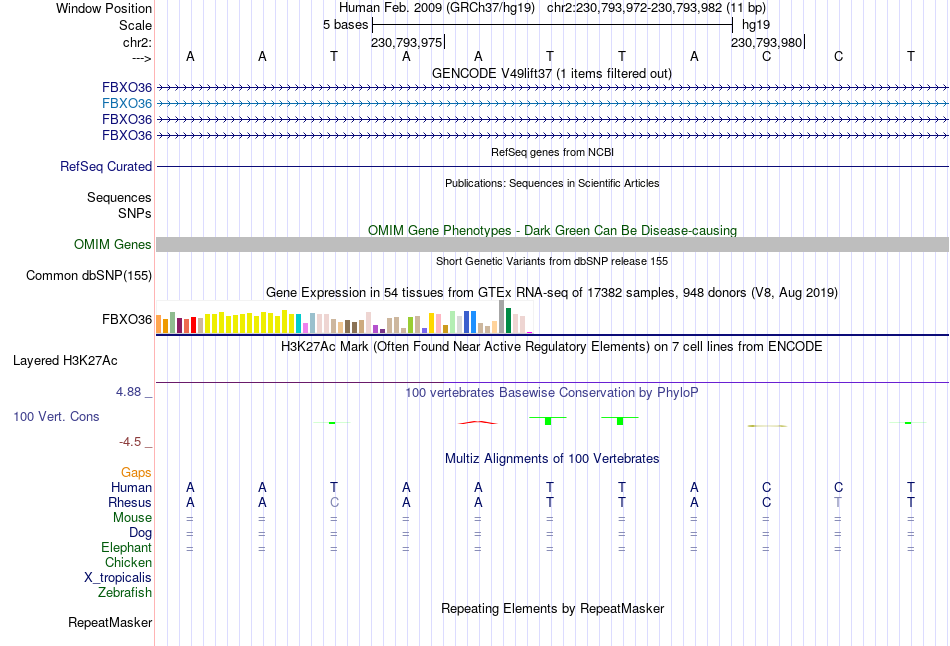
Task: Select the Zebrafish alignment row label
Action: [125, 592]
